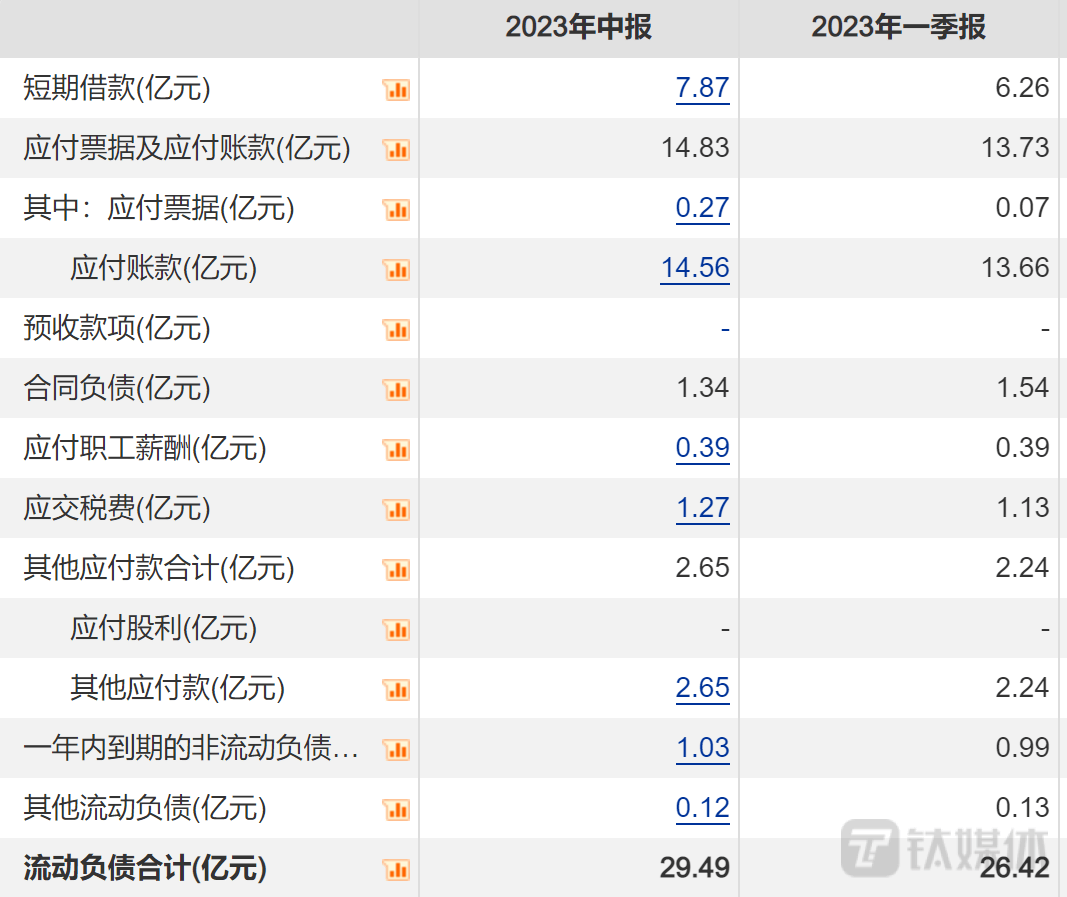Screen dimensions: 1067x897
Task: Follow the 1.27 应交税费 link
Action: [702, 508]
